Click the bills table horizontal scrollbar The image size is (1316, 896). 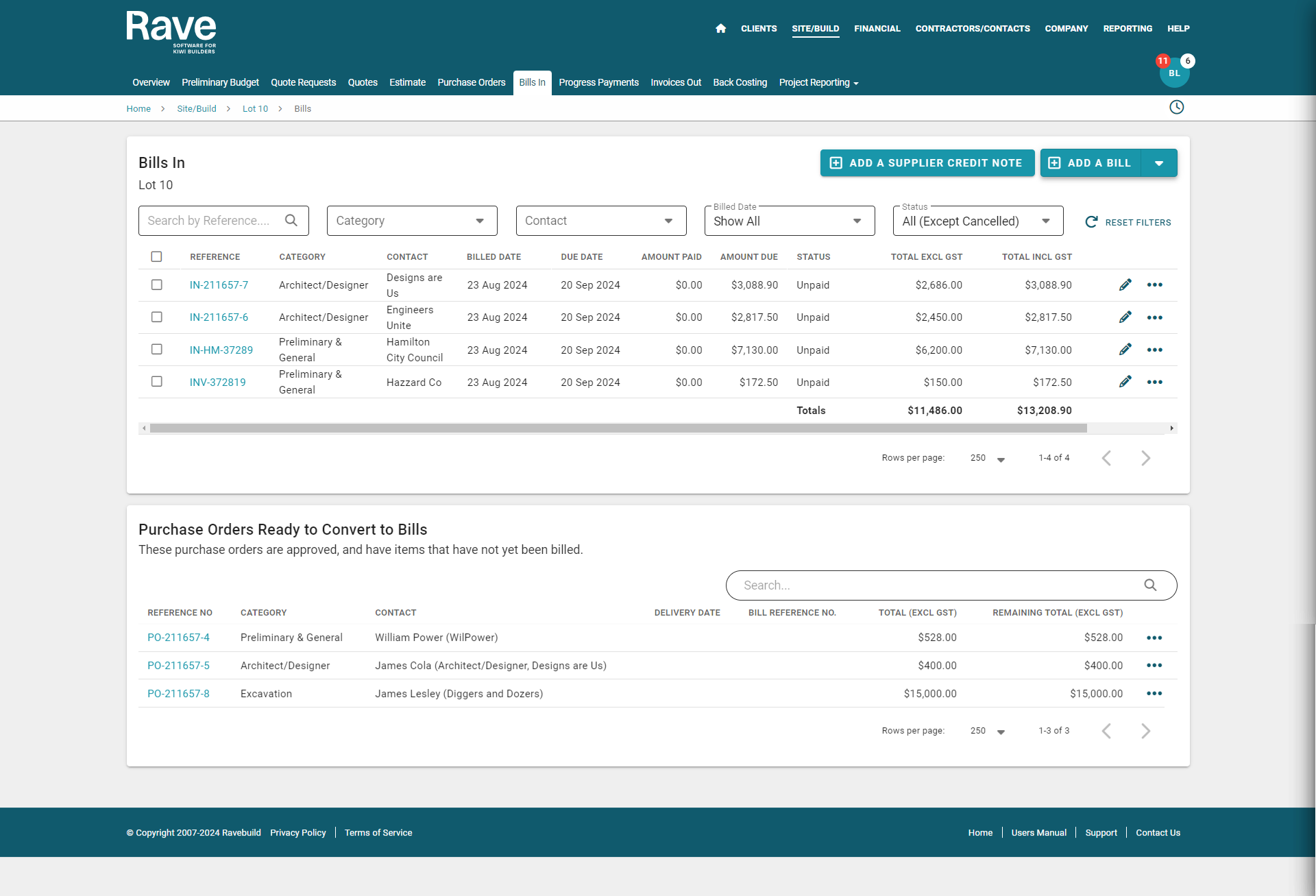pos(618,428)
